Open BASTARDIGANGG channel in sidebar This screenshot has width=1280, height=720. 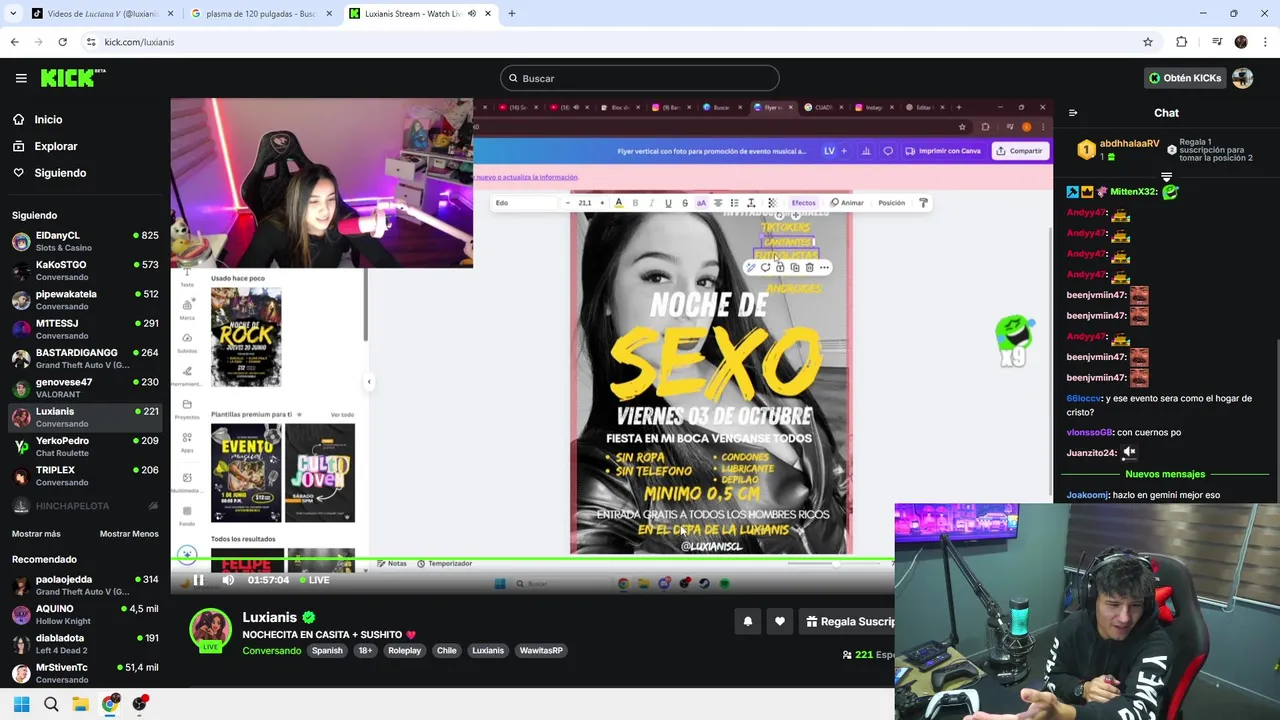coord(85,358)
